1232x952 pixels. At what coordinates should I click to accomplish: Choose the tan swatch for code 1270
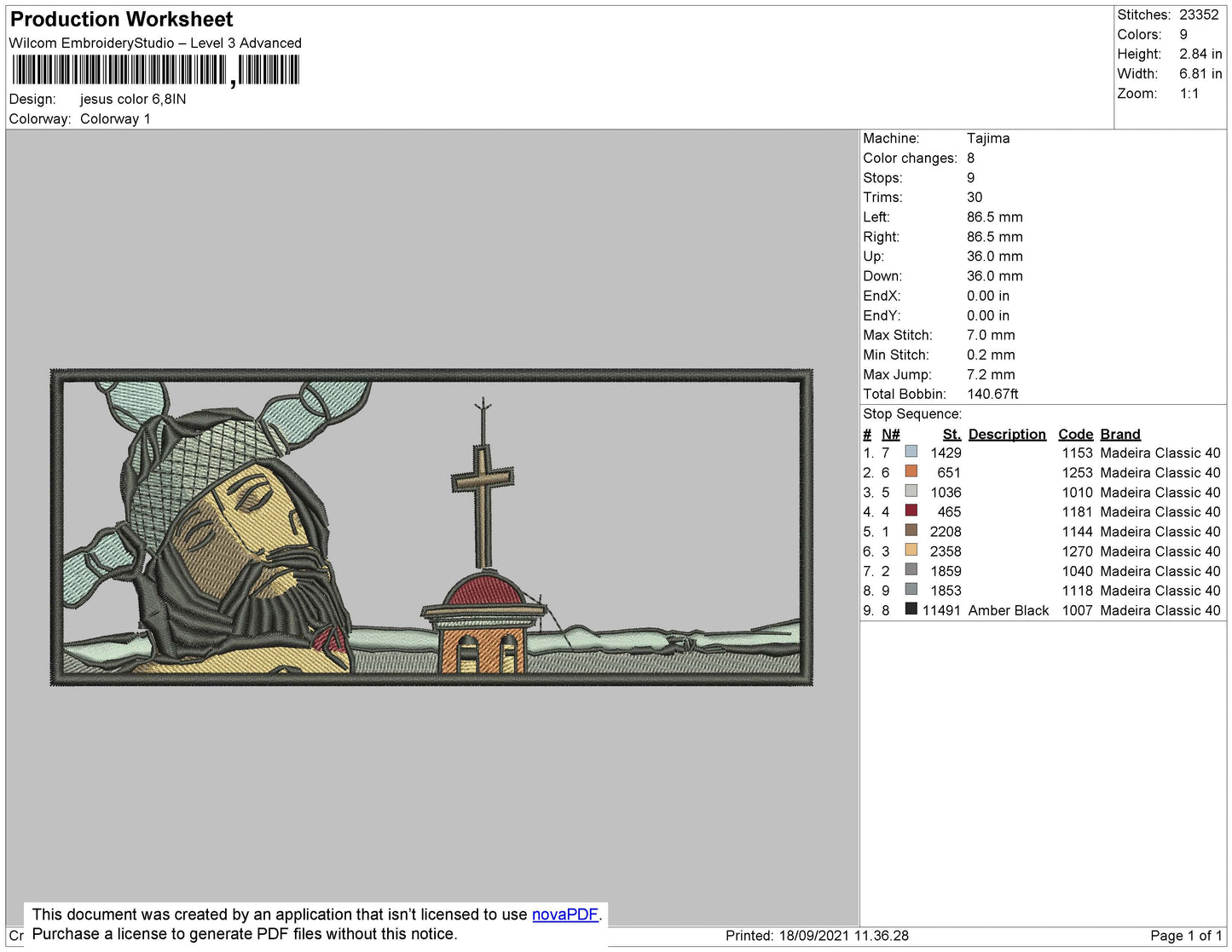click(911, 550)
